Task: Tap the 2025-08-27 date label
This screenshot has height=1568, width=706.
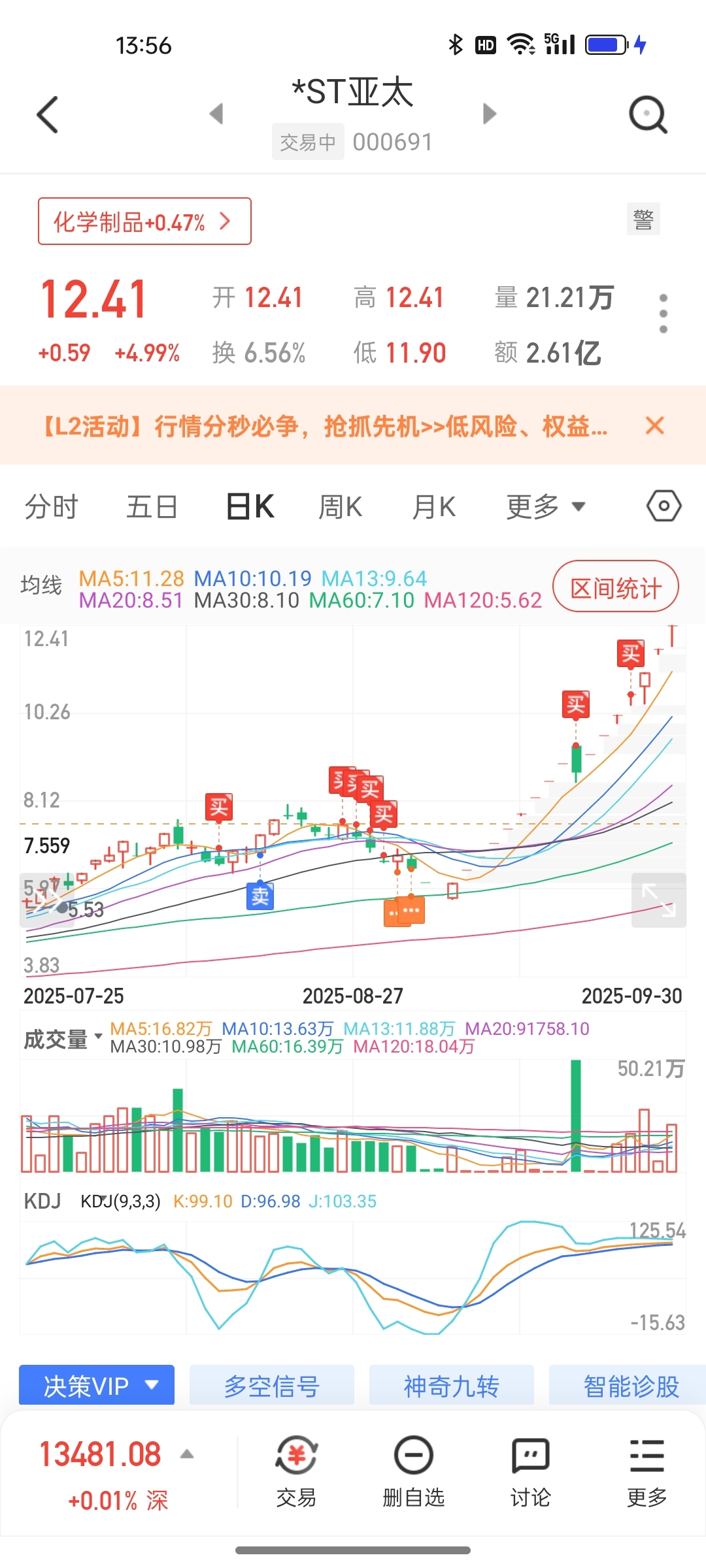Action: coord(353,996)
